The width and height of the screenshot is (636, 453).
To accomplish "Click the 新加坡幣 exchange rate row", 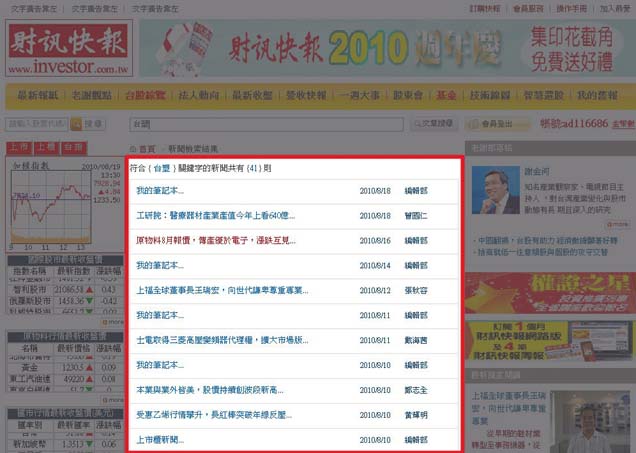I will (65, 444).
